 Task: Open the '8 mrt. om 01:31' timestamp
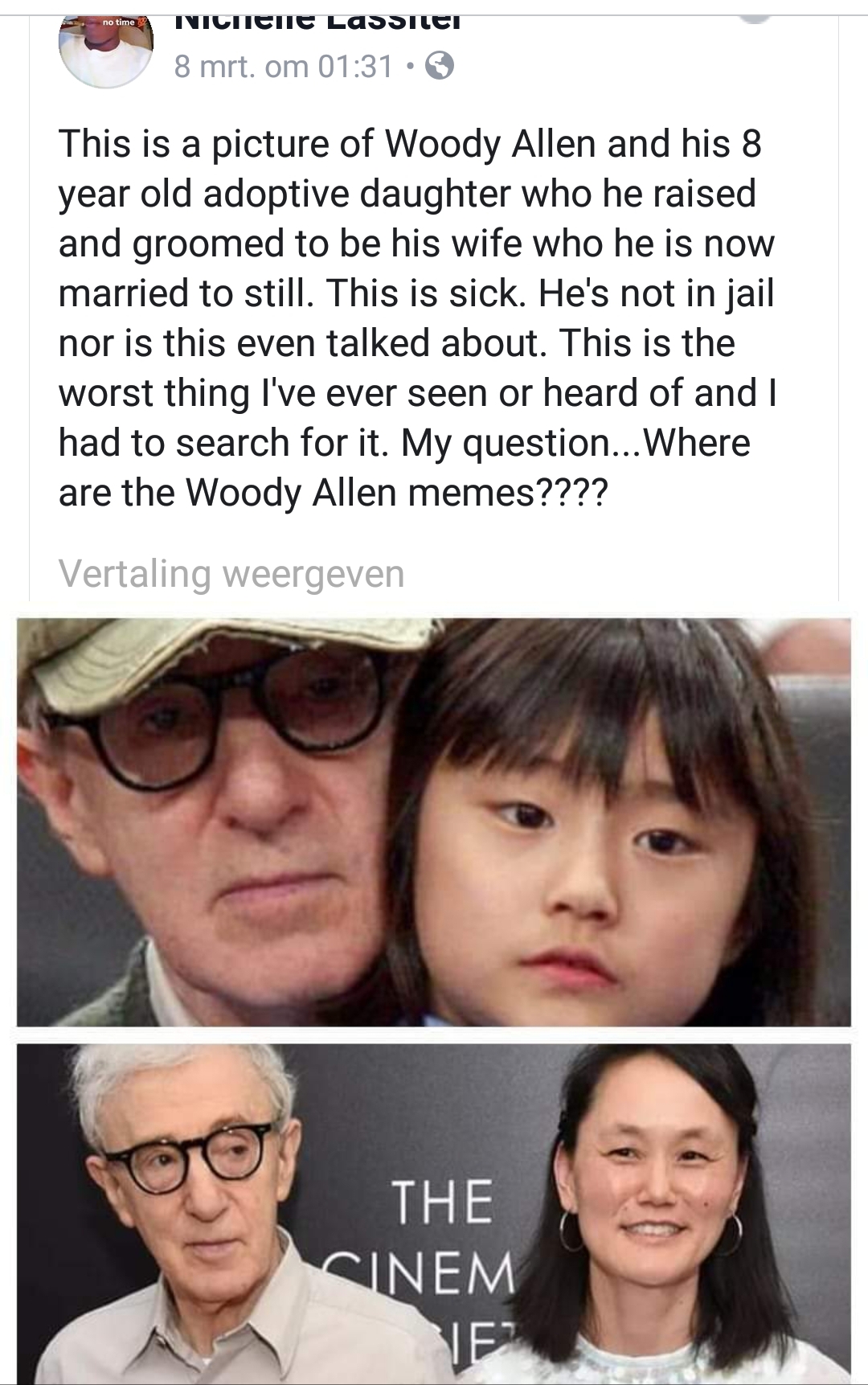[x=284, y=67]
